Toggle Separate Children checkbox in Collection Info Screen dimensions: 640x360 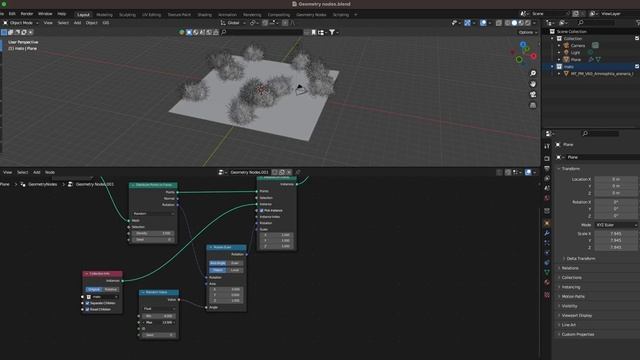87,303
